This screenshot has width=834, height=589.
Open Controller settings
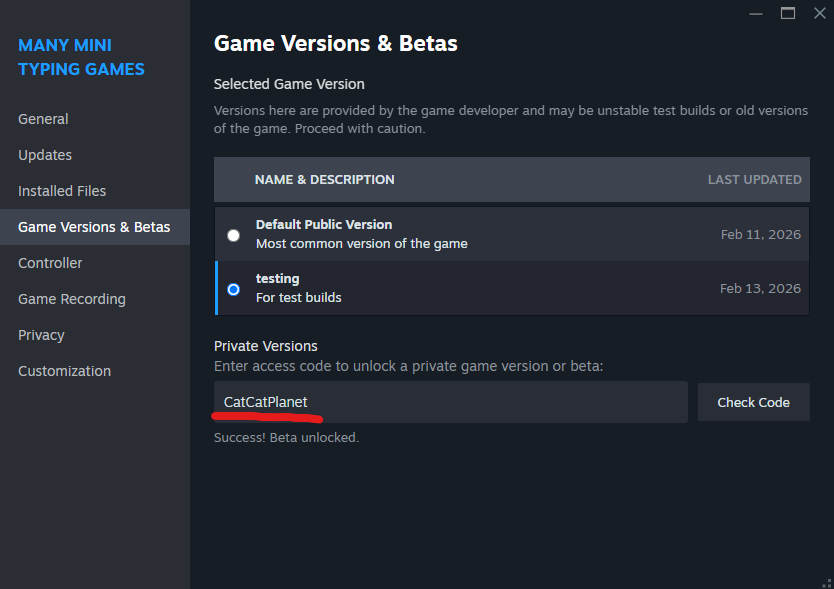point(50,263)
